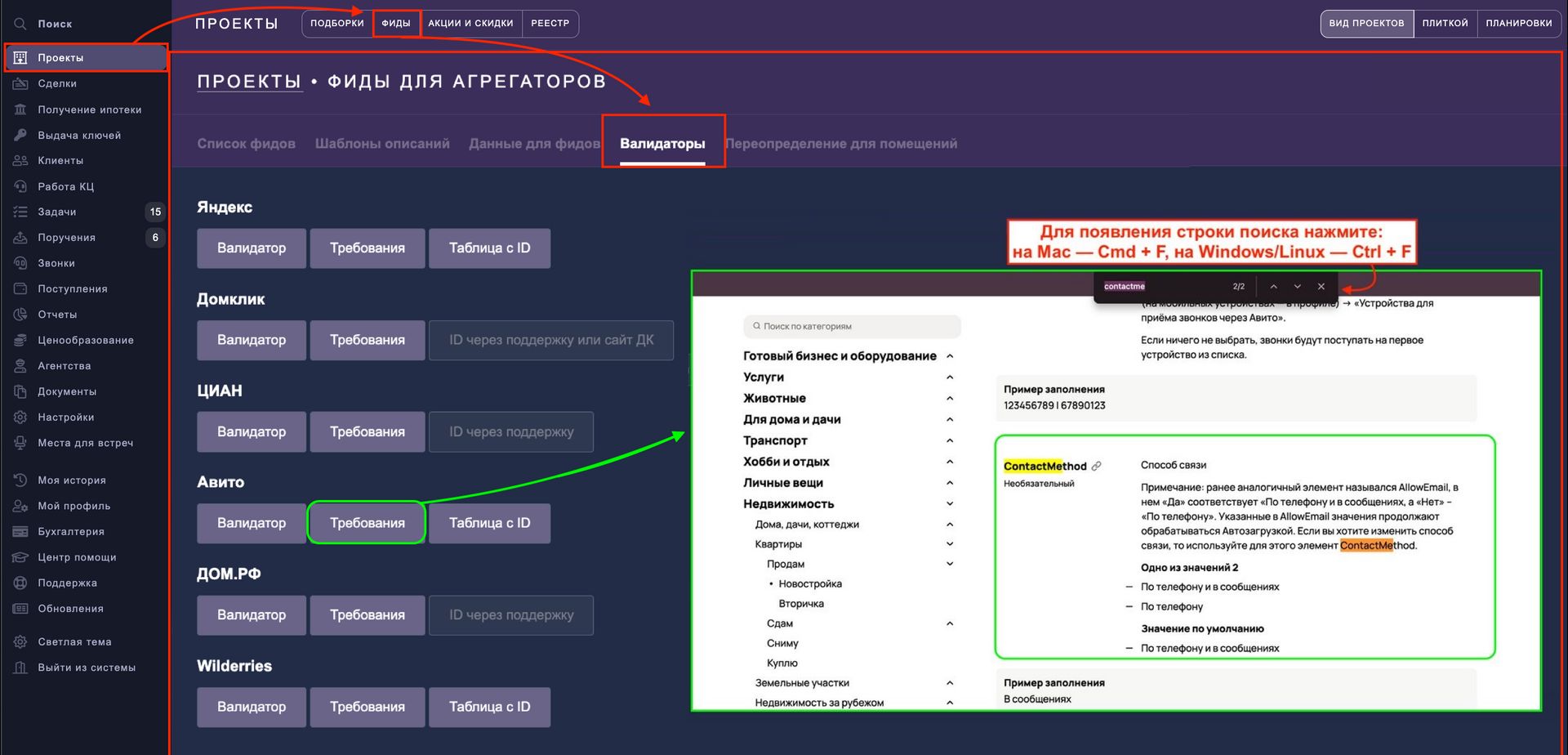Open Wilderries Таблица с ID
1568x755 pixels.
tap(490, 707)
